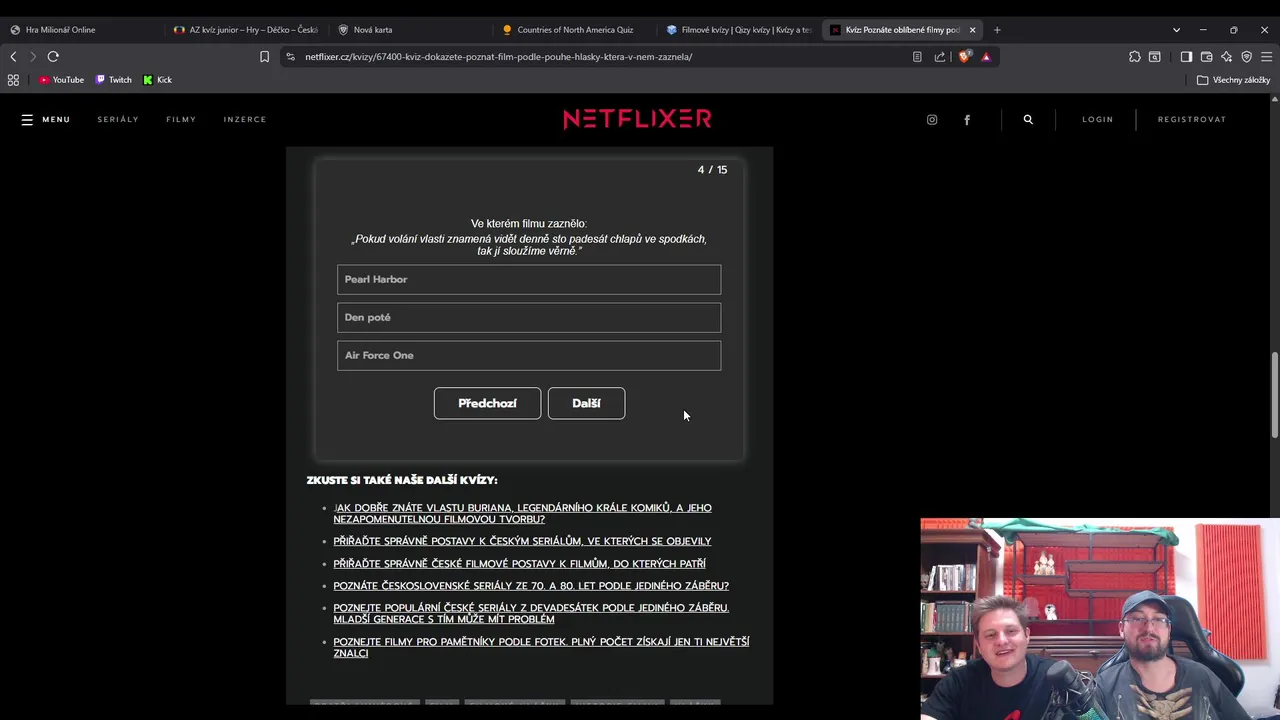Click the Předchozí button
Screen dimensions: 1280x720
(x=487, y=403)
